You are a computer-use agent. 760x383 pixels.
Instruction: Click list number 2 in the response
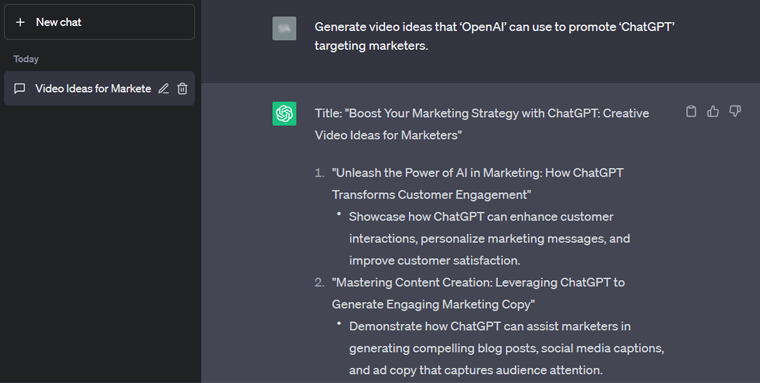click(x=319, y=283)
